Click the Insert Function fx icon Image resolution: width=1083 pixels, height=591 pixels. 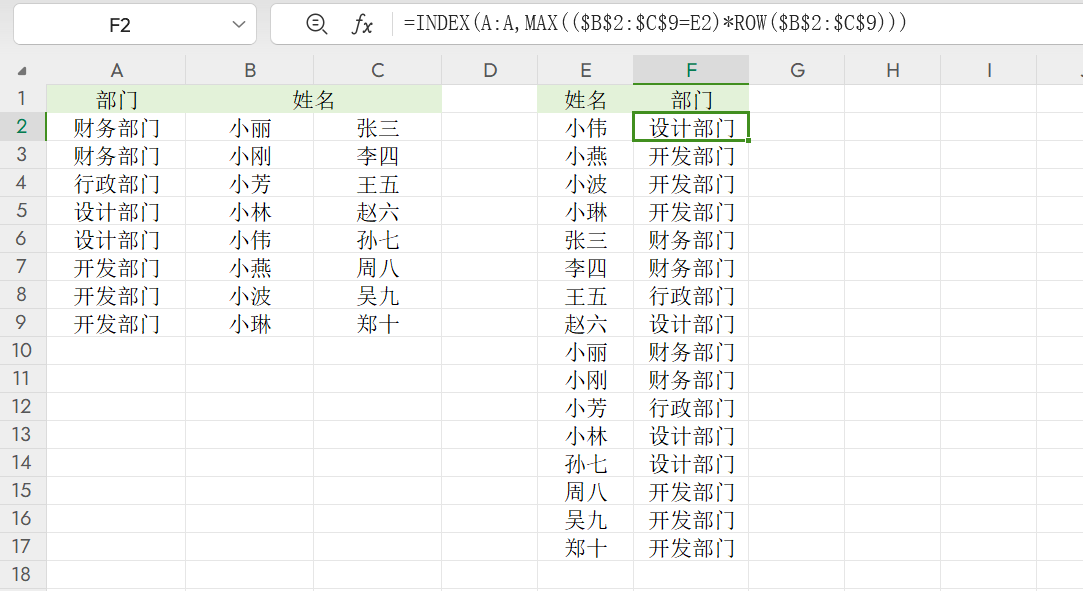[360, 22]
